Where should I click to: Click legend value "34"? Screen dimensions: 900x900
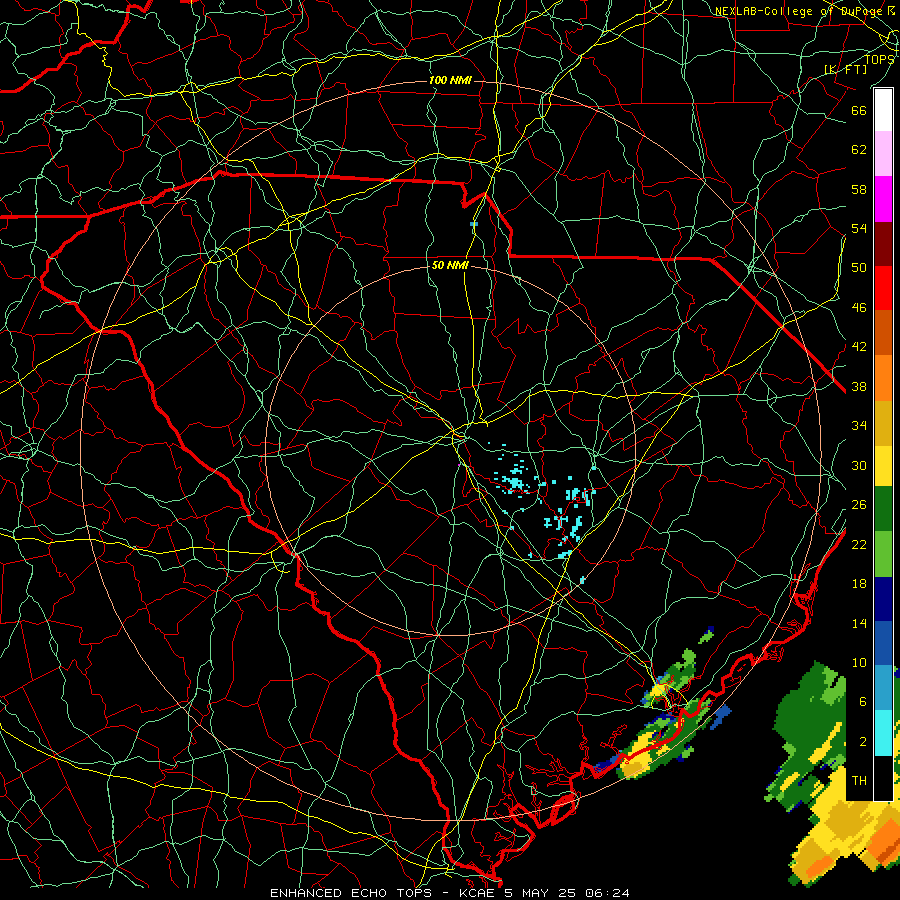[x=859, y=426]
